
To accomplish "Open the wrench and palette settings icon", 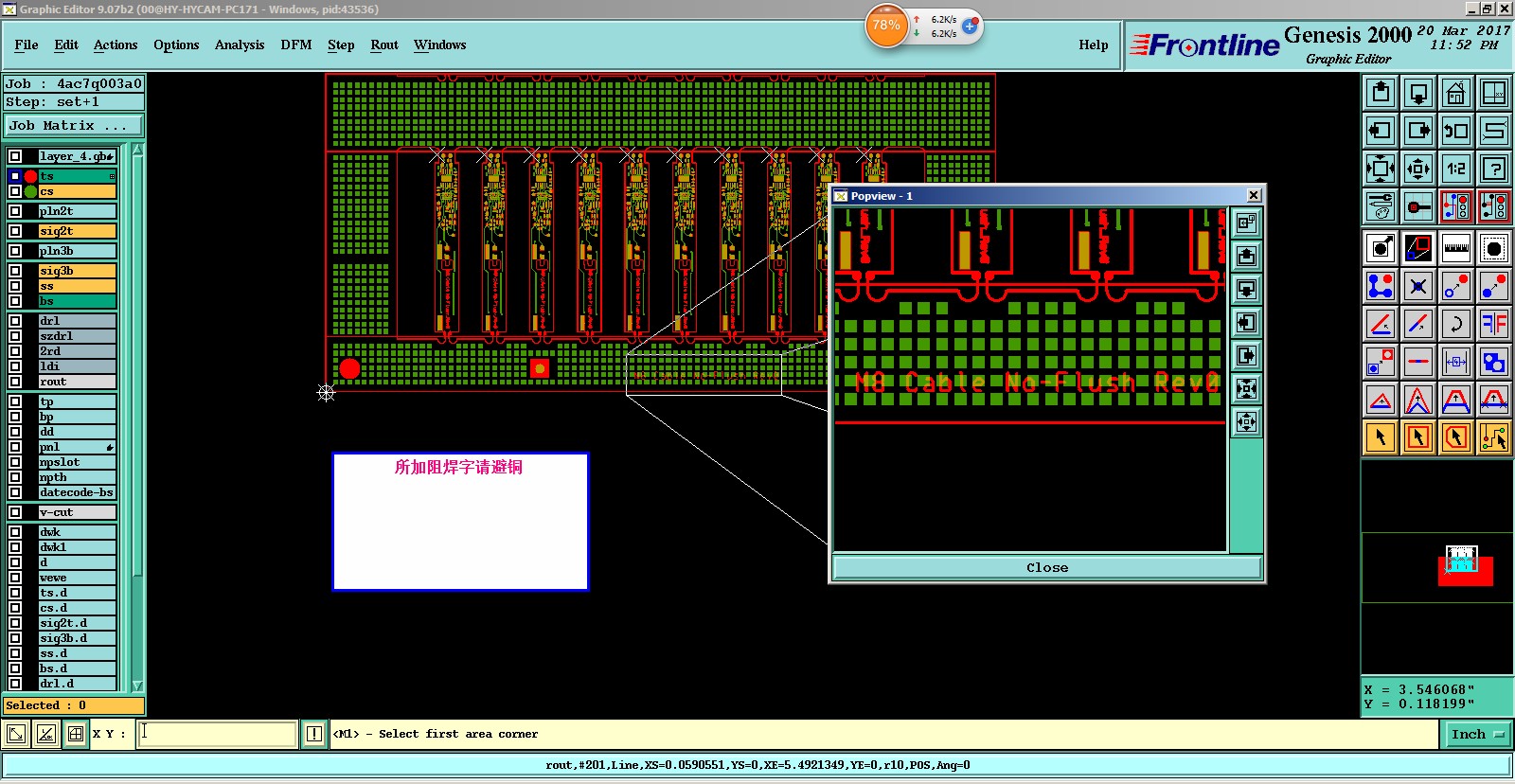I will tap(1381, 206).
